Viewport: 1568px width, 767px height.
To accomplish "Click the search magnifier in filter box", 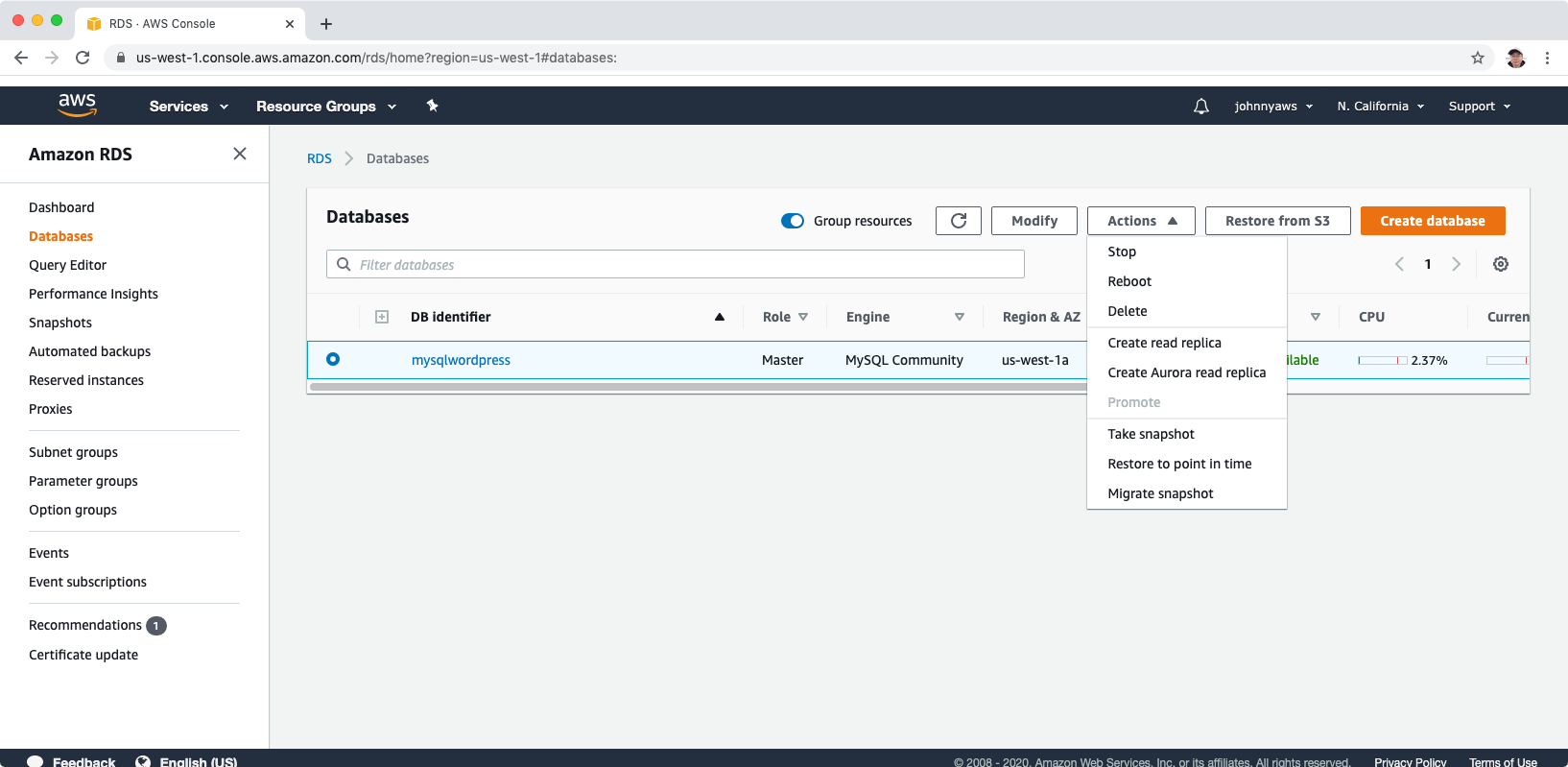I will click(344, 264).
